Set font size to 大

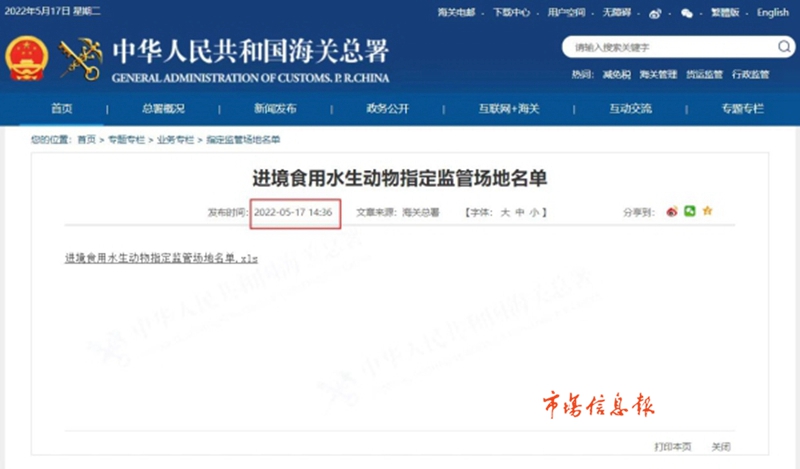[x=505, y=212]
